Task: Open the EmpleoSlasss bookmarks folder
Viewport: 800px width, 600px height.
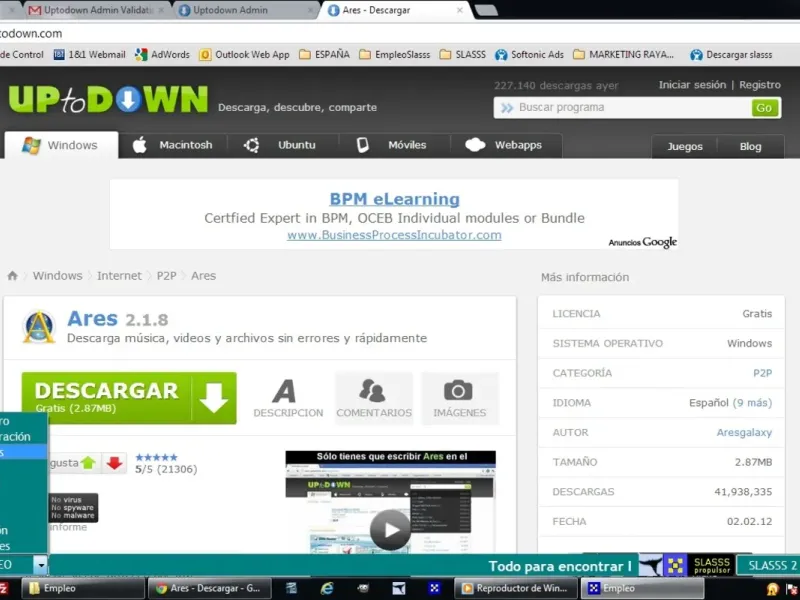Action: click(x=394, y=55)
